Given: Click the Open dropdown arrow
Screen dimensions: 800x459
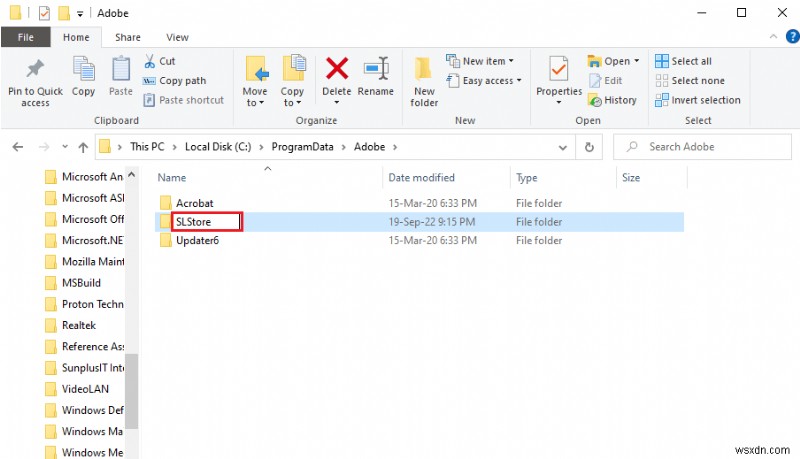Looking at the screenshot, I should pos(636,61).
